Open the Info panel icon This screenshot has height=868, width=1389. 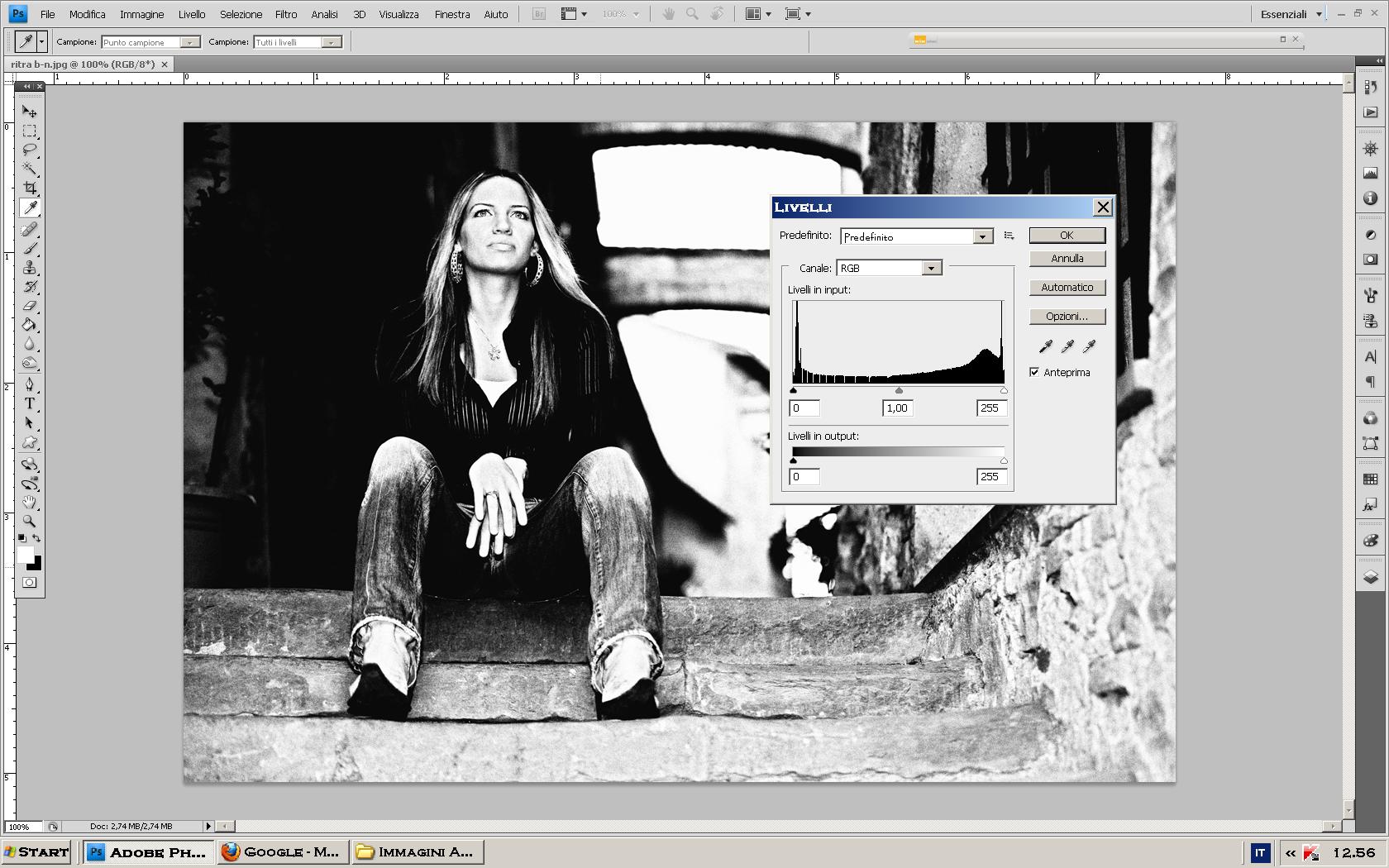1370,198
